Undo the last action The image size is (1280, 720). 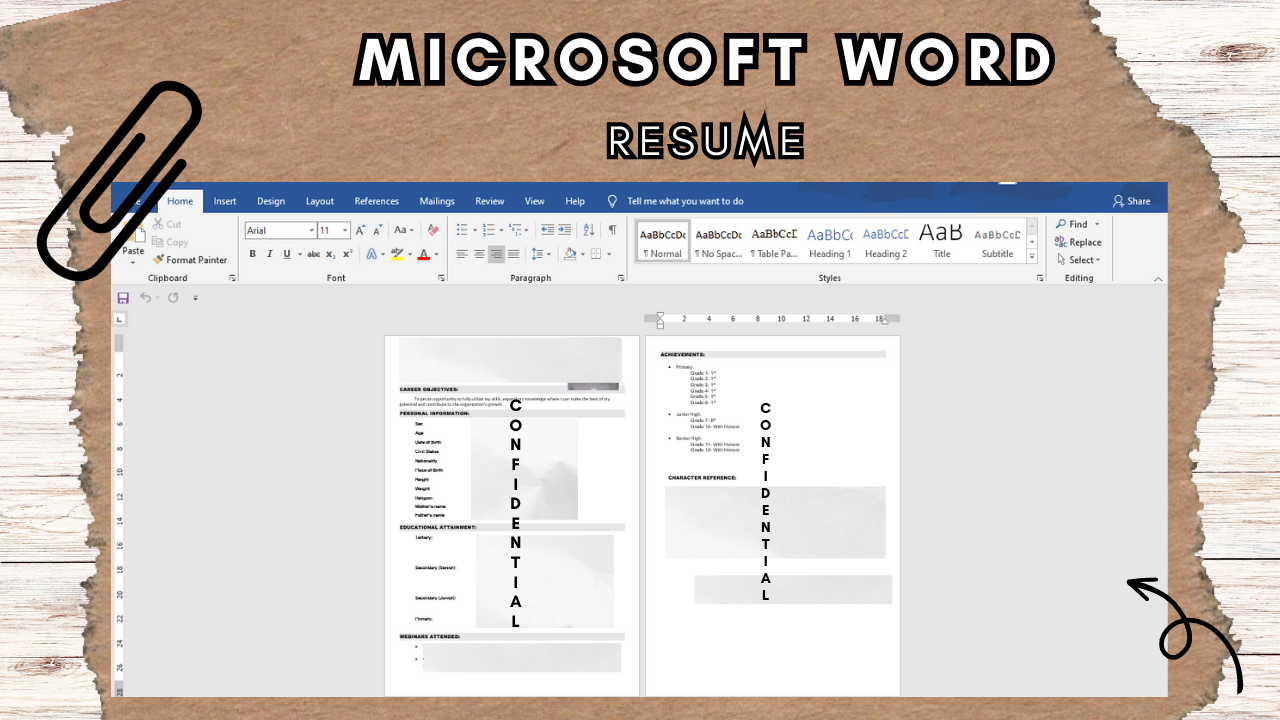click(x=145, y=298)
